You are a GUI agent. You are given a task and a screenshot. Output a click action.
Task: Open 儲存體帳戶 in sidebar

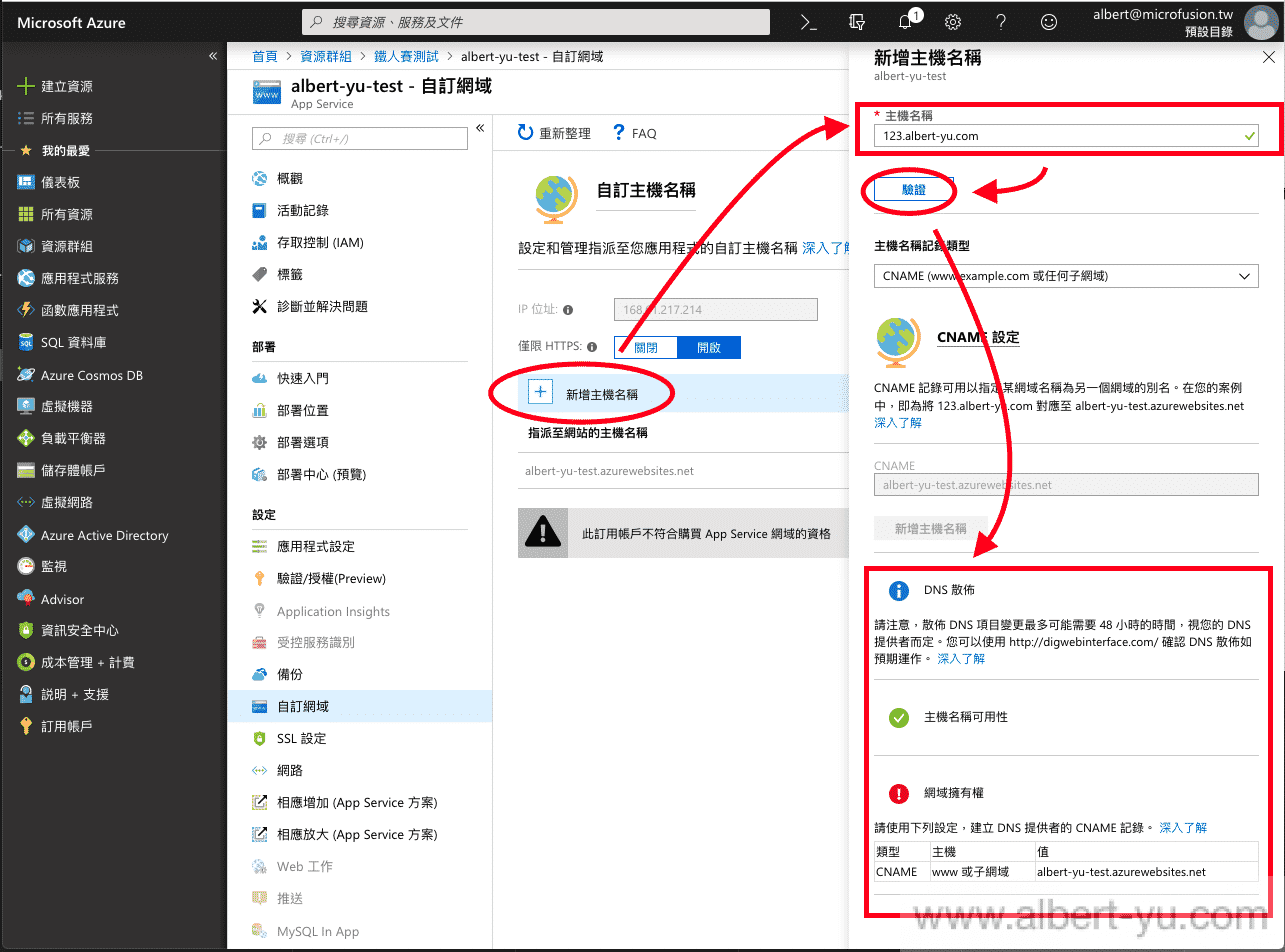[73, 470]
